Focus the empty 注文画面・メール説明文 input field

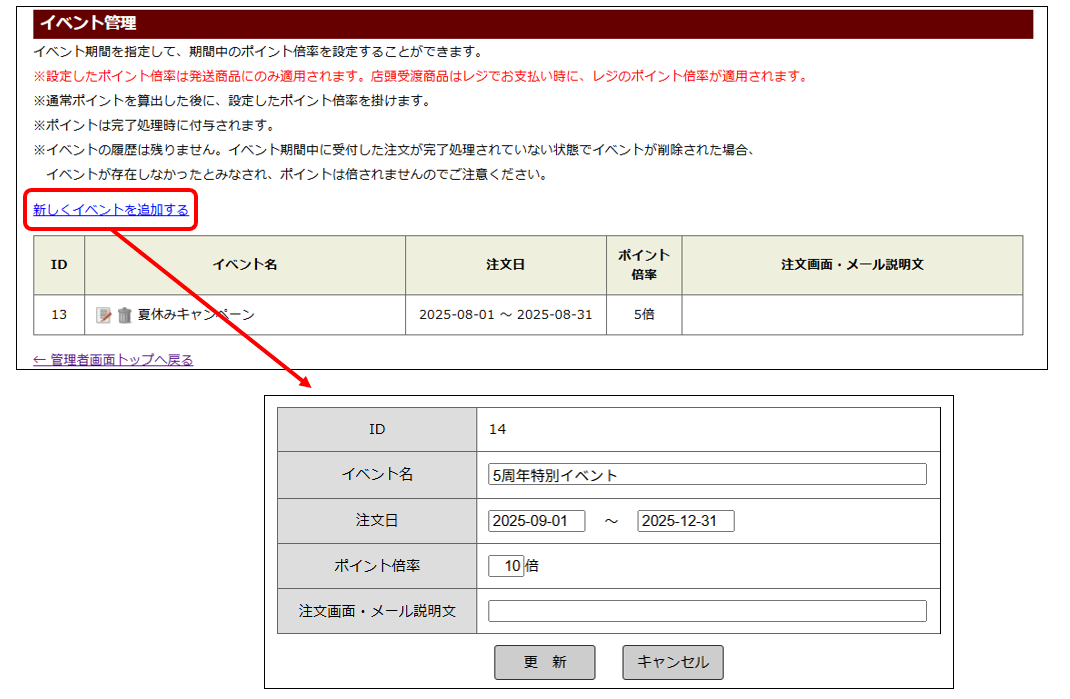[x=707, y=611]
